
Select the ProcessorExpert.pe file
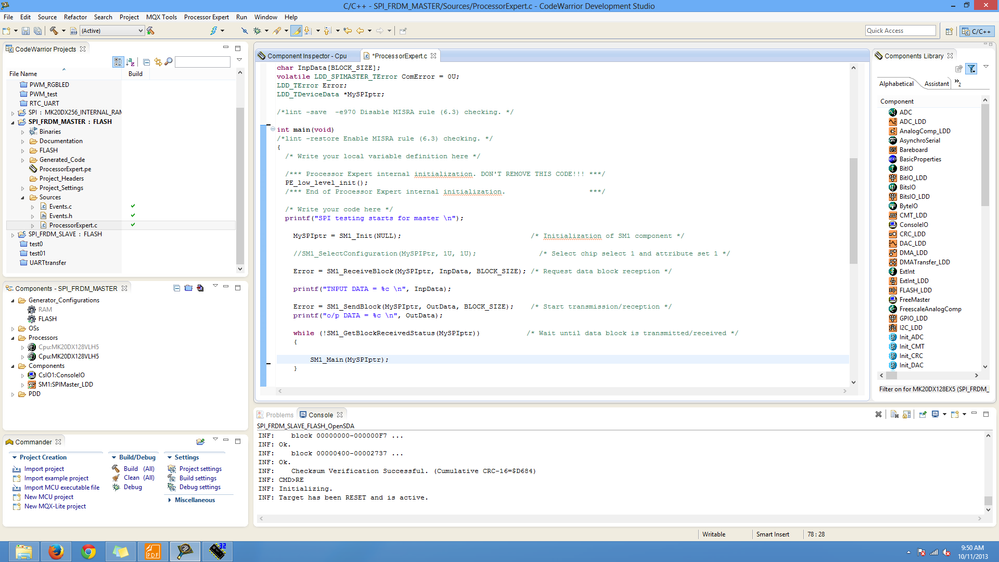(64, 169)
